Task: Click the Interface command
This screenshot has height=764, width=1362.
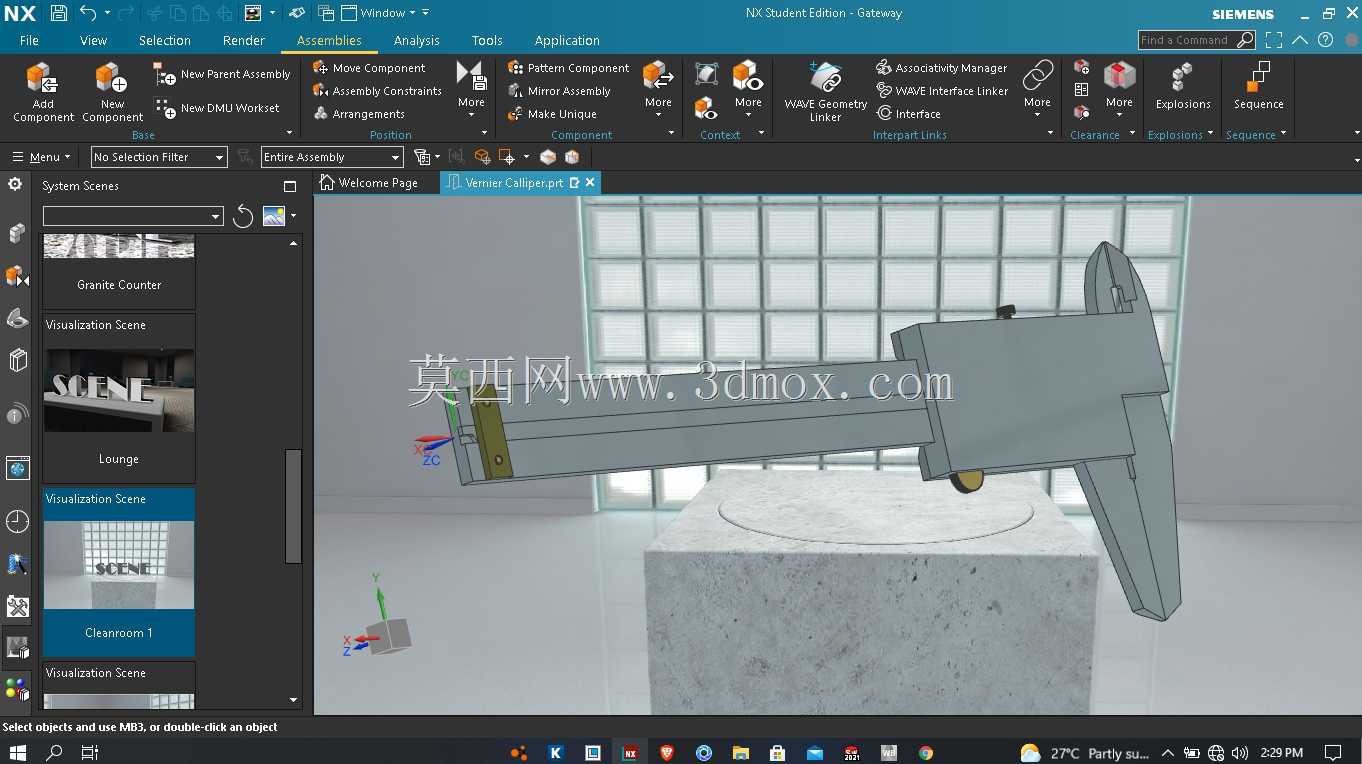Action: (908, 114)
